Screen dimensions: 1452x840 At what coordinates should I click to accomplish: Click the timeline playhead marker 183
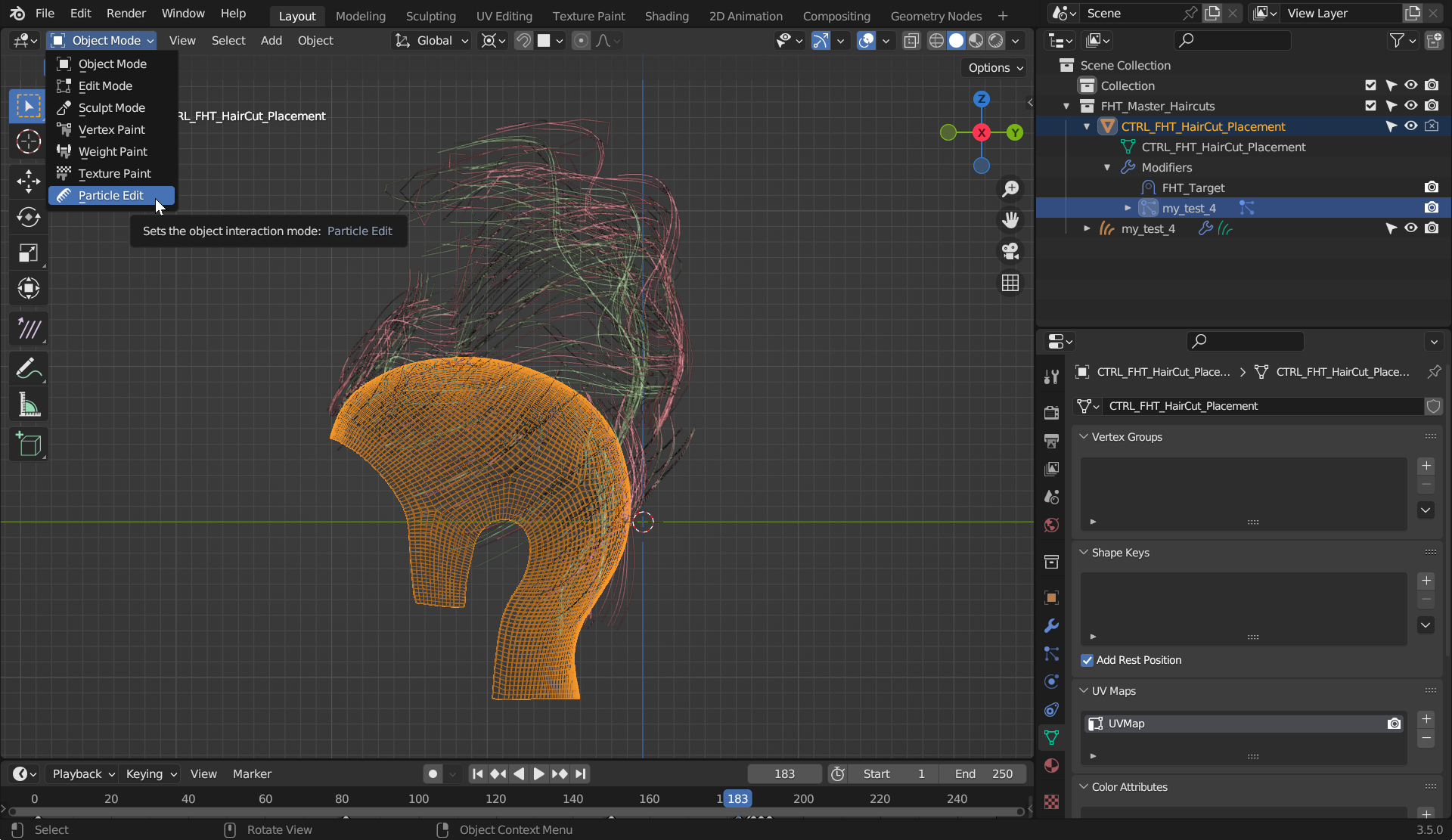(x=737, y=798)
